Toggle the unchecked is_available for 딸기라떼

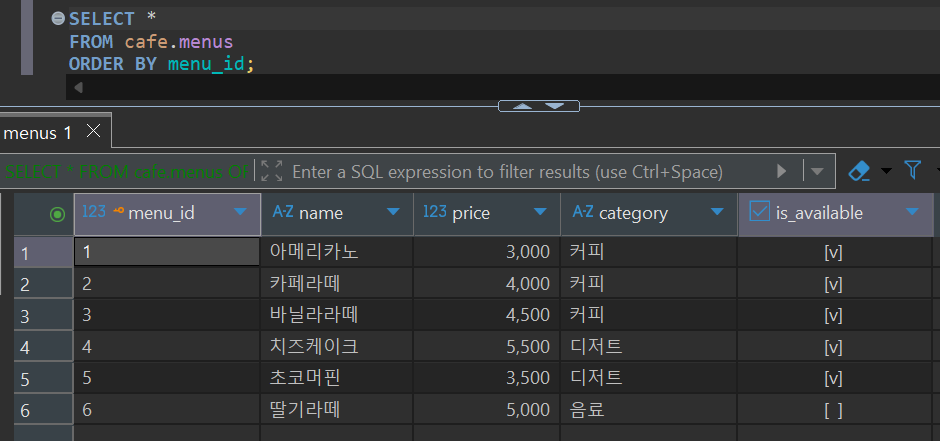[x=833, y=410]
